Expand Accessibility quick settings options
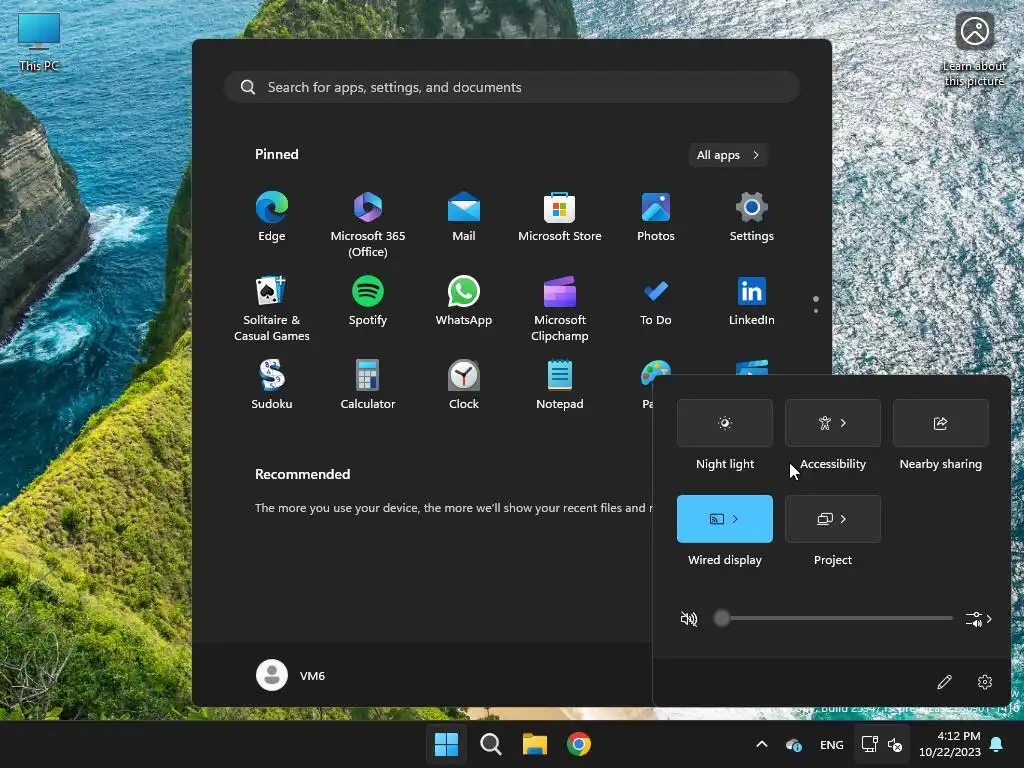Screen dimensions: 1024x768 point(843,423)
